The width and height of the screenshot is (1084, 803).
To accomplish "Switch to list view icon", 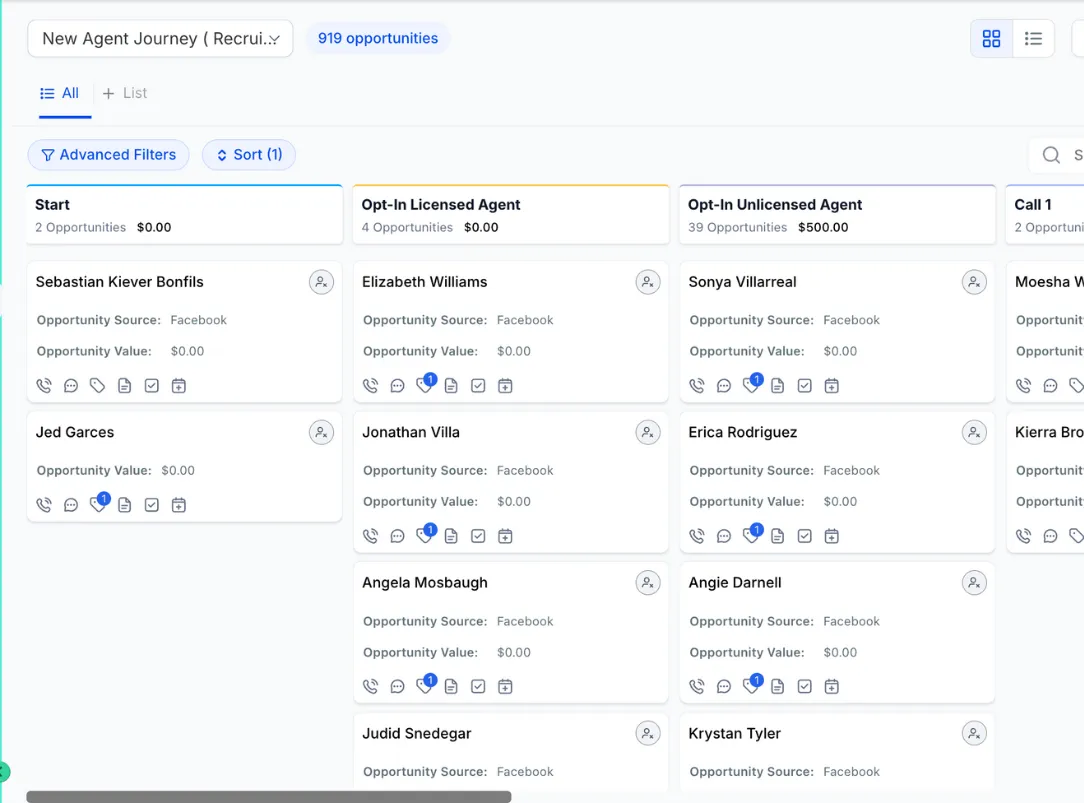I will click(1033, 39).
